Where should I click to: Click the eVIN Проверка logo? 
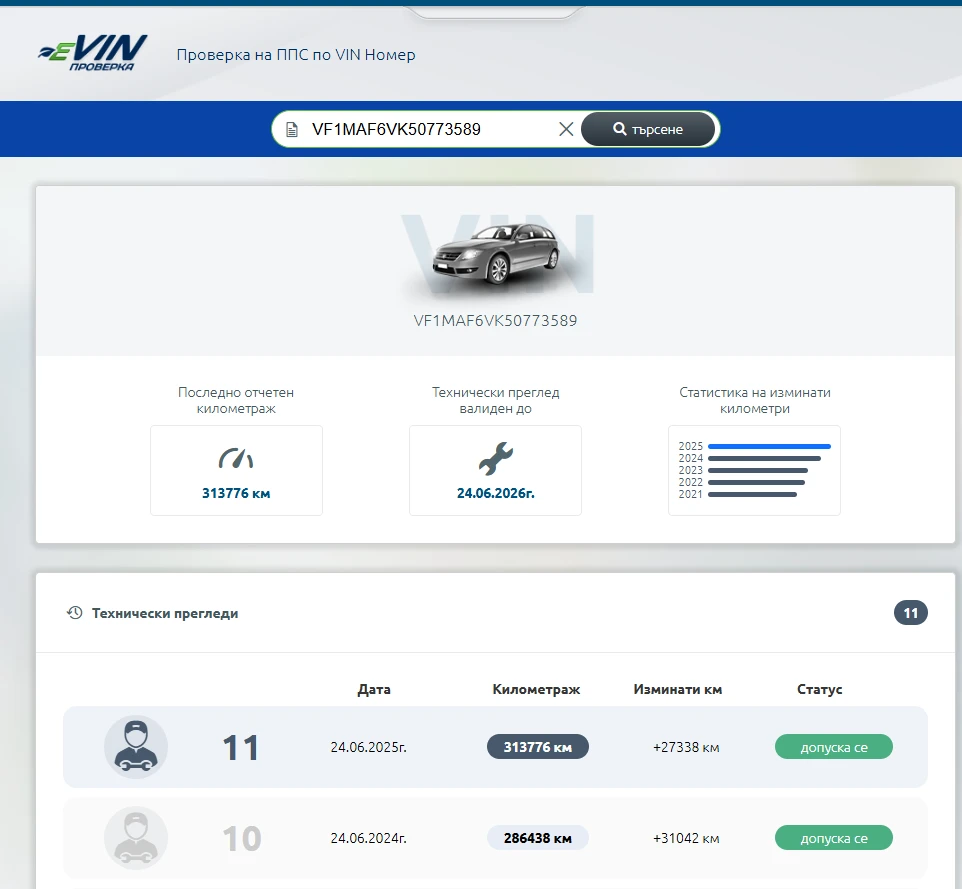point(92,53)
